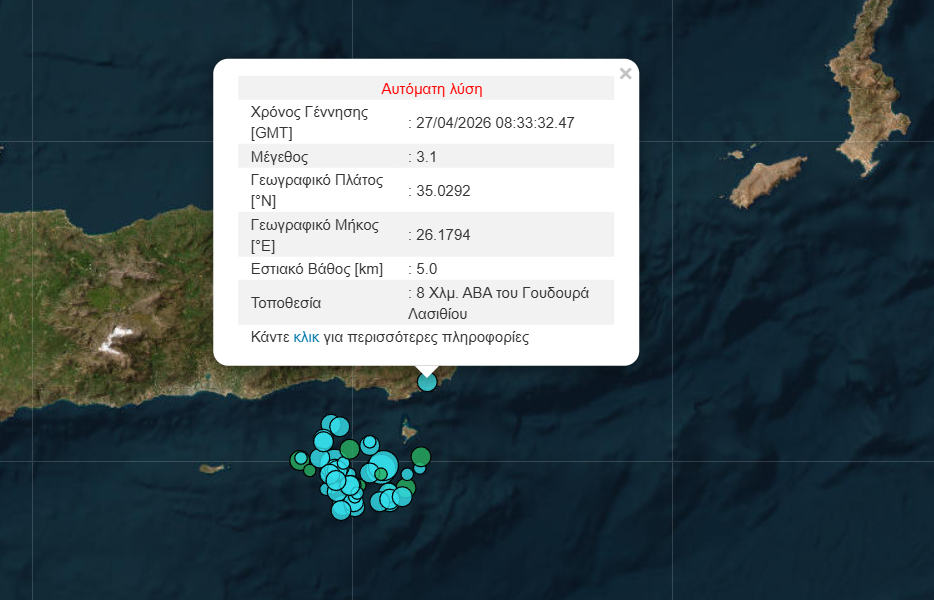934x600 pixels.
Task: Click the small green marker inside the large cyan circle
Action: pyautogui.click(x=381, y=474)
